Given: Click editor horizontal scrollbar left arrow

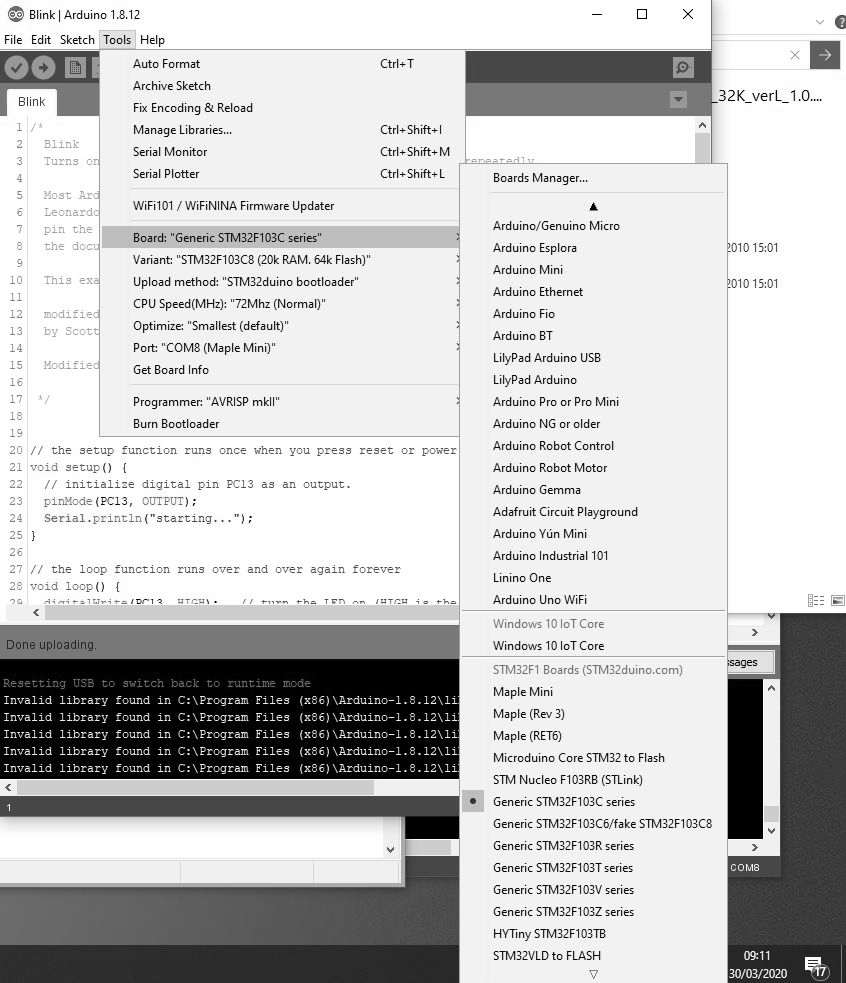Looking at the screenshot, I should coord(36,612).
